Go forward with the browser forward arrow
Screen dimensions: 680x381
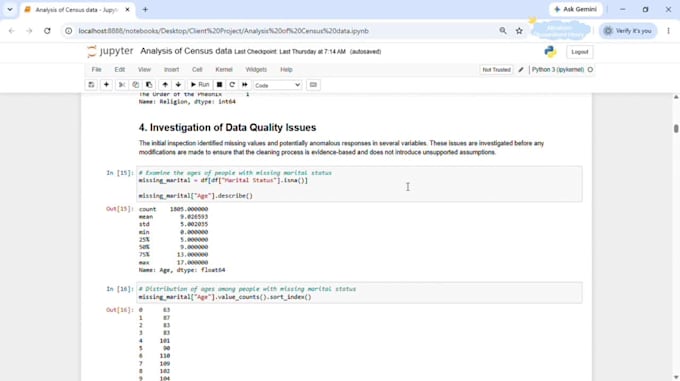(x=29, y=31)
